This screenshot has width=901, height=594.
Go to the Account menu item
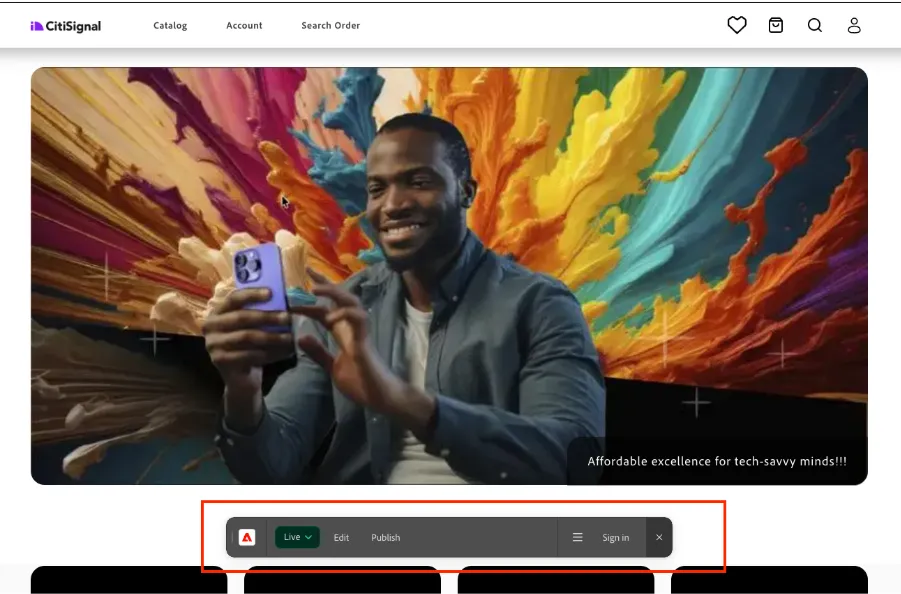point(244,25)
